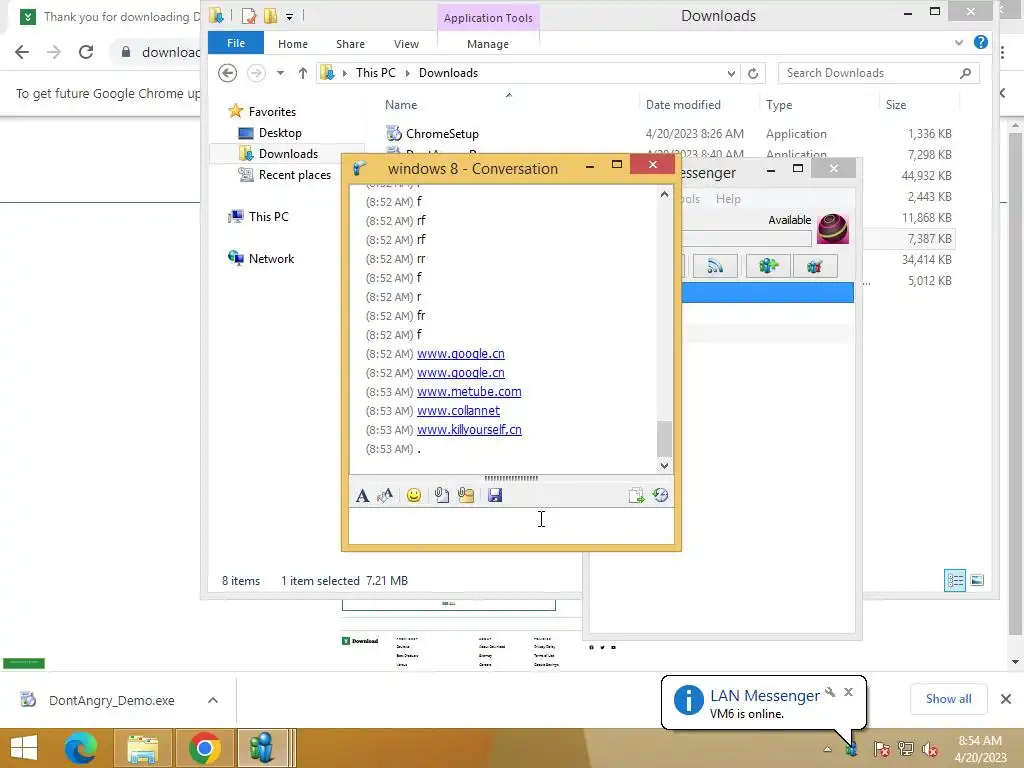Select Network in Explorer sidebar
The image size is (1024, 768).
271,259
